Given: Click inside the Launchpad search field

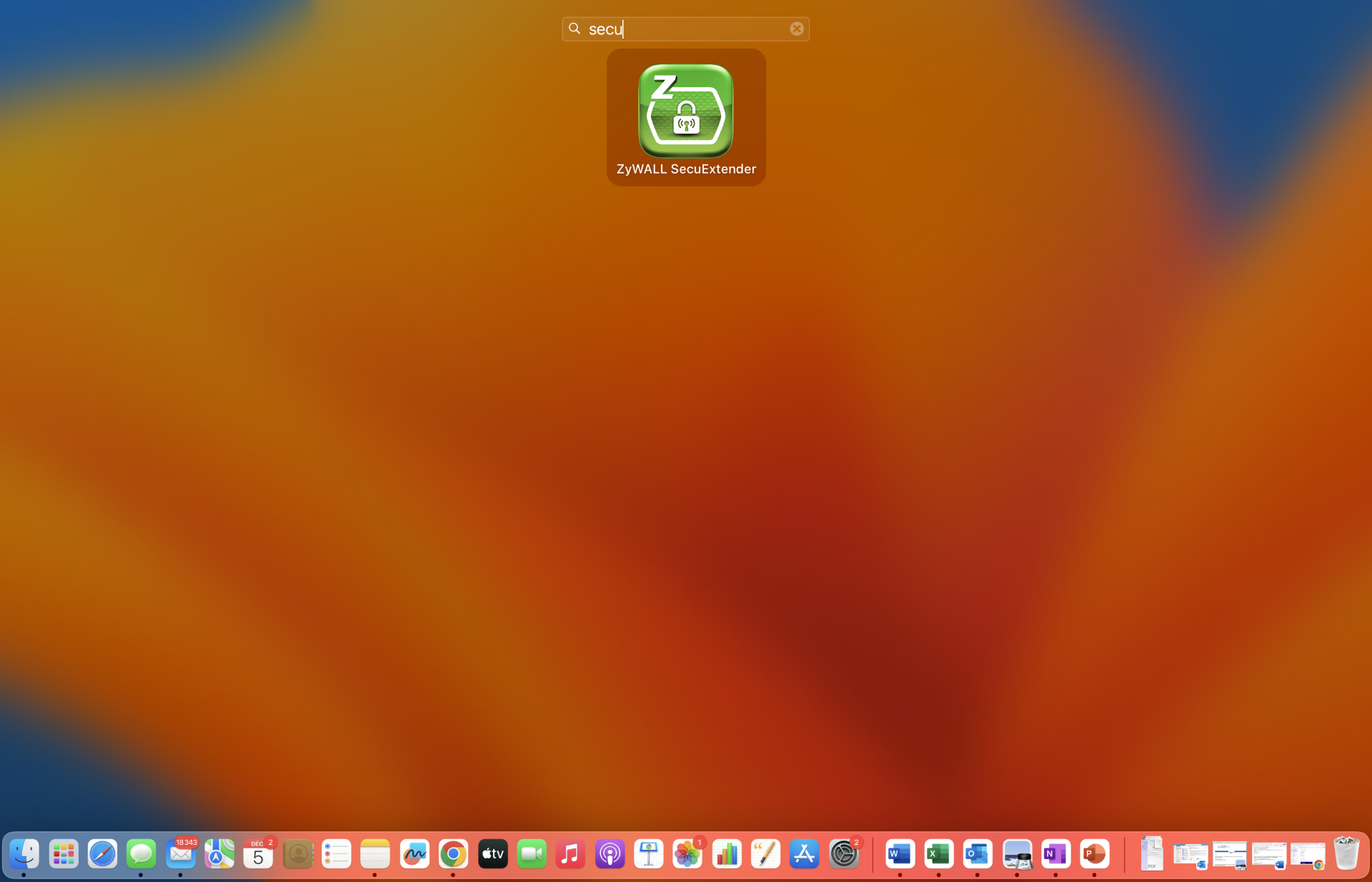Looking at the screenshot, I should click(x=685, y=29).
